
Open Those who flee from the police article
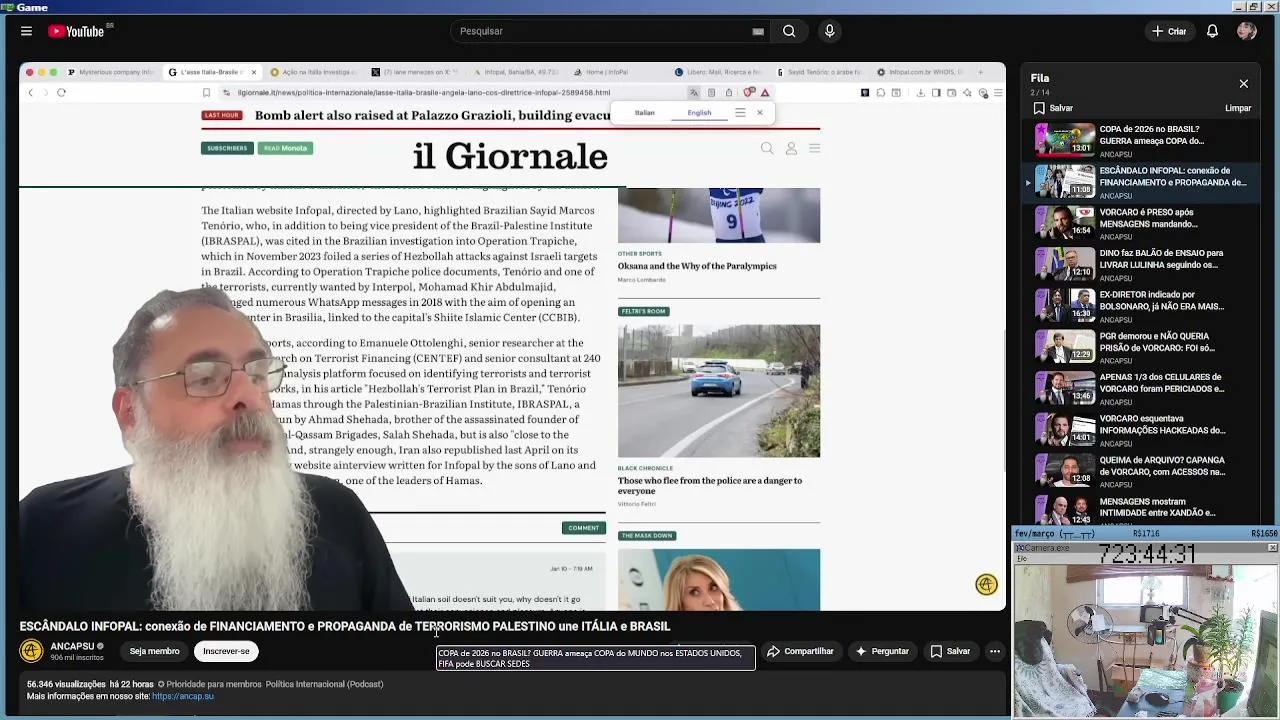(x=710, y=485)
